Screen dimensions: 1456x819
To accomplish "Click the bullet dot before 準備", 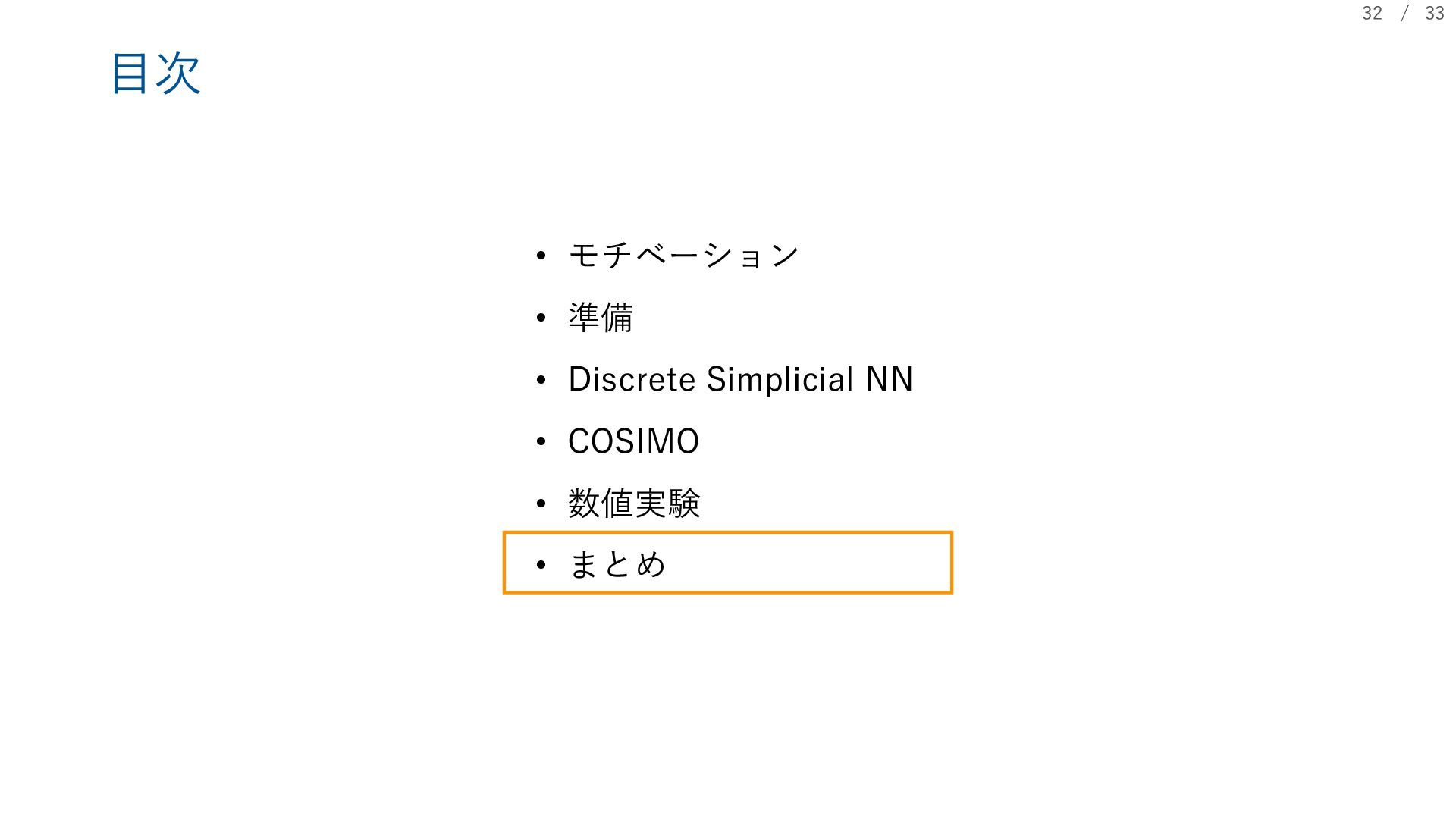I will click(541, 318).
